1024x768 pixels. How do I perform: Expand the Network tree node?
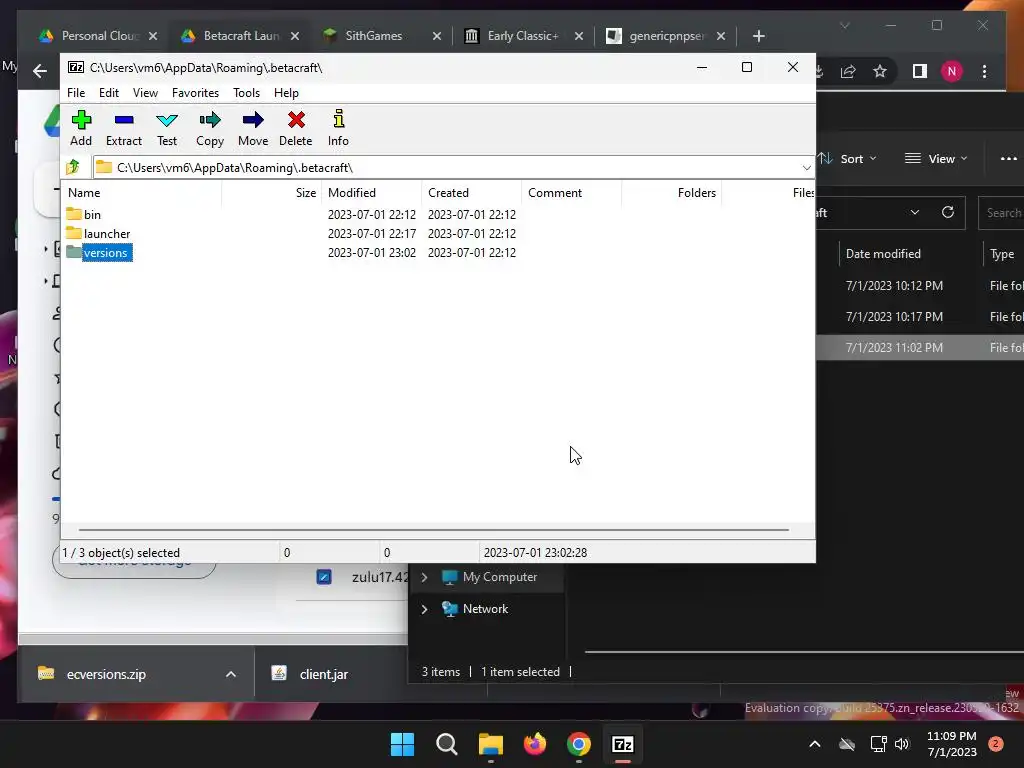click(424, 609)
